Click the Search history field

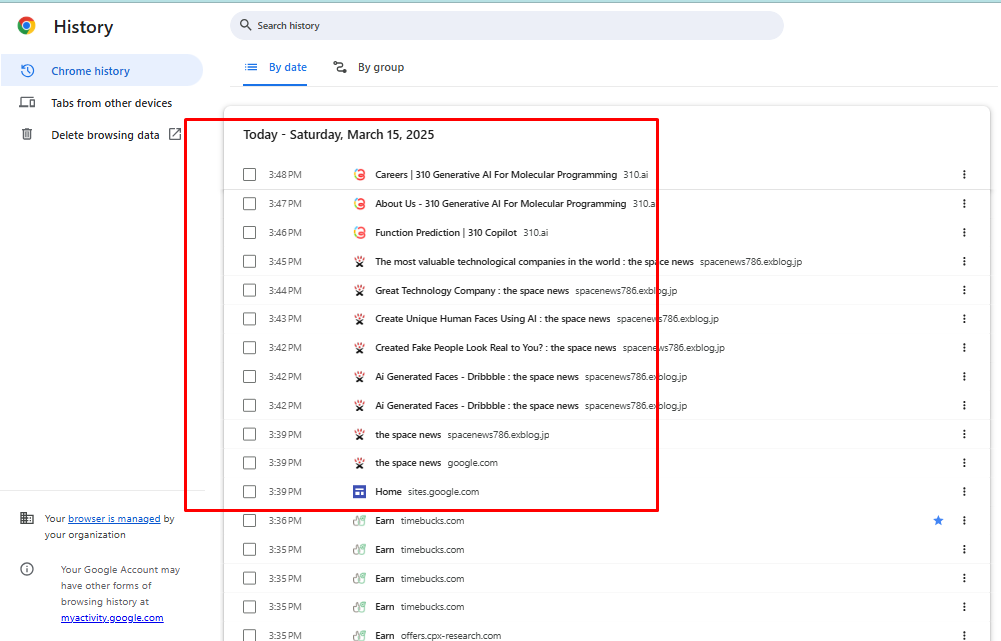pyautogui.click(x=507, y=26)
